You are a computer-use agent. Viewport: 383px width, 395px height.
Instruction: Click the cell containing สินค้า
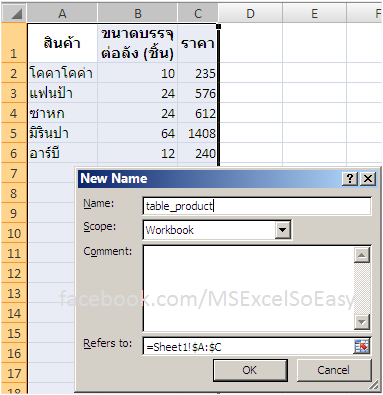click(62, 43)
